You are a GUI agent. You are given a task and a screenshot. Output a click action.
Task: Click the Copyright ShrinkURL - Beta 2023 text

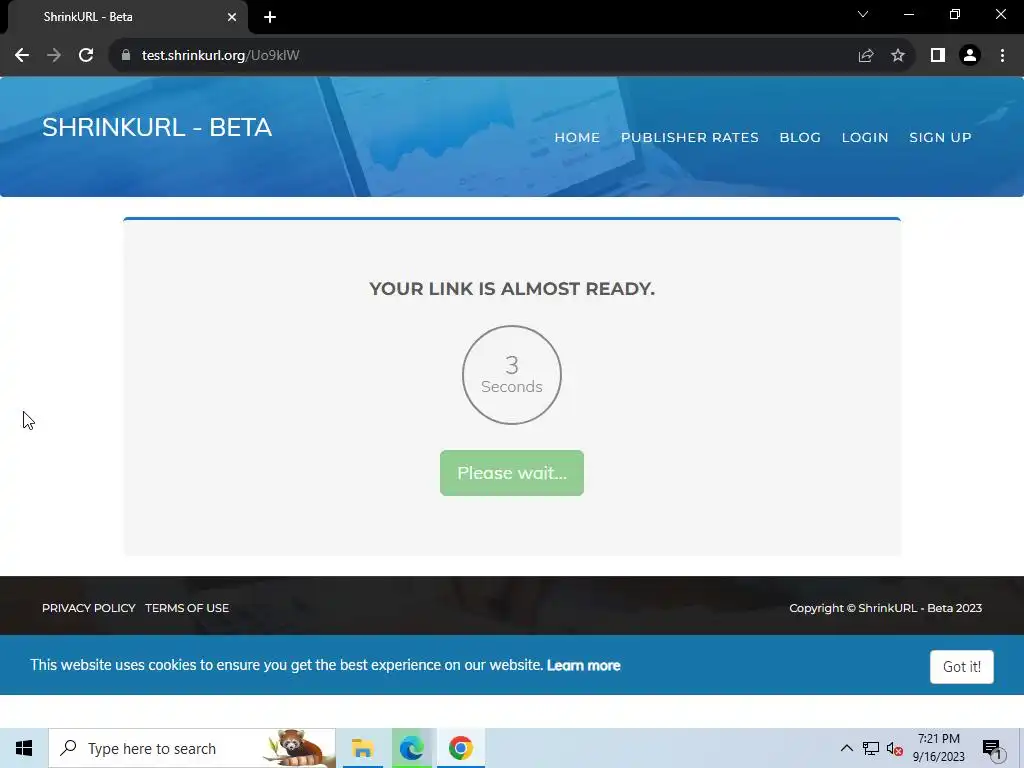pos(886,608)
